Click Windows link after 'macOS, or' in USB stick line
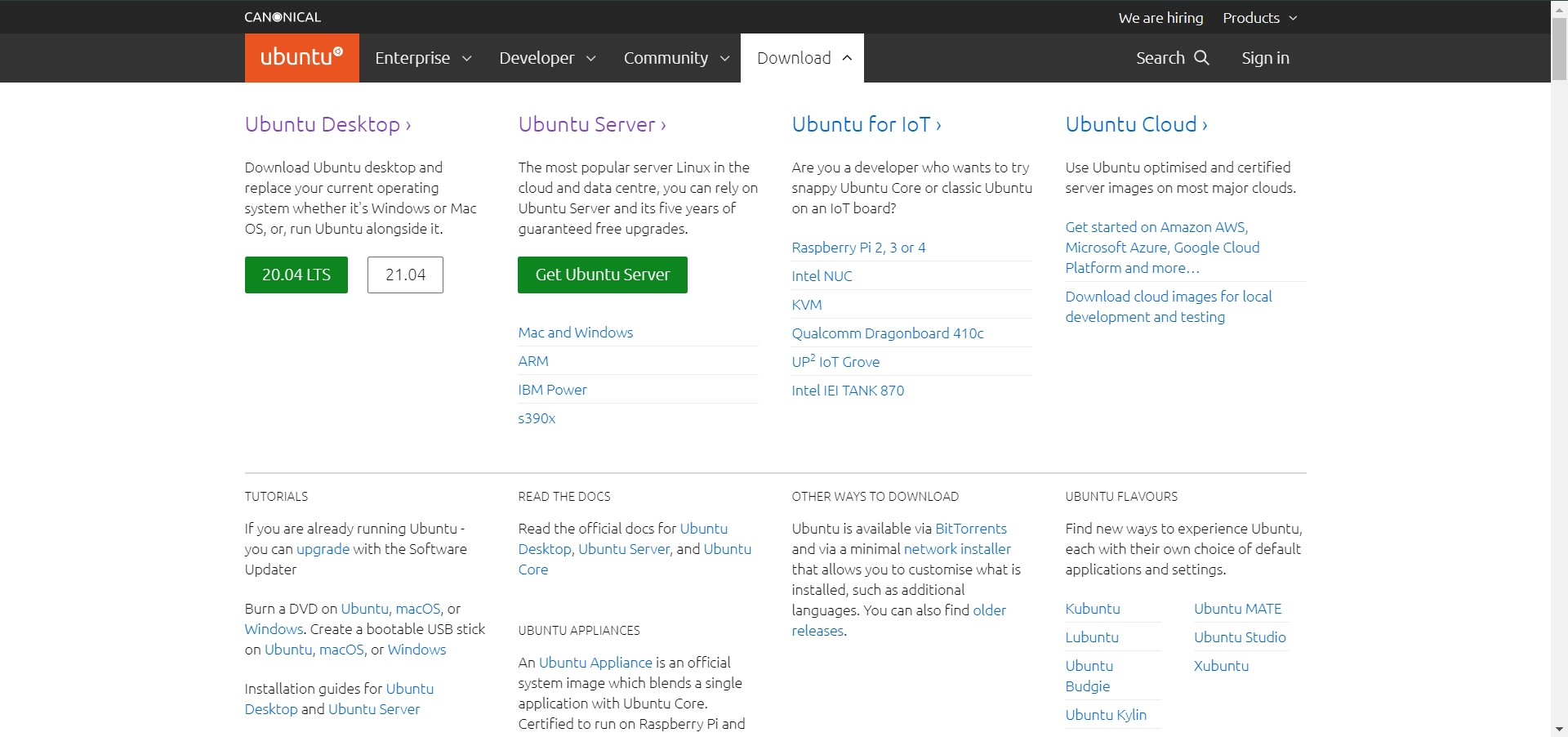The image size is (1568, 737). (x=416, y=650)
